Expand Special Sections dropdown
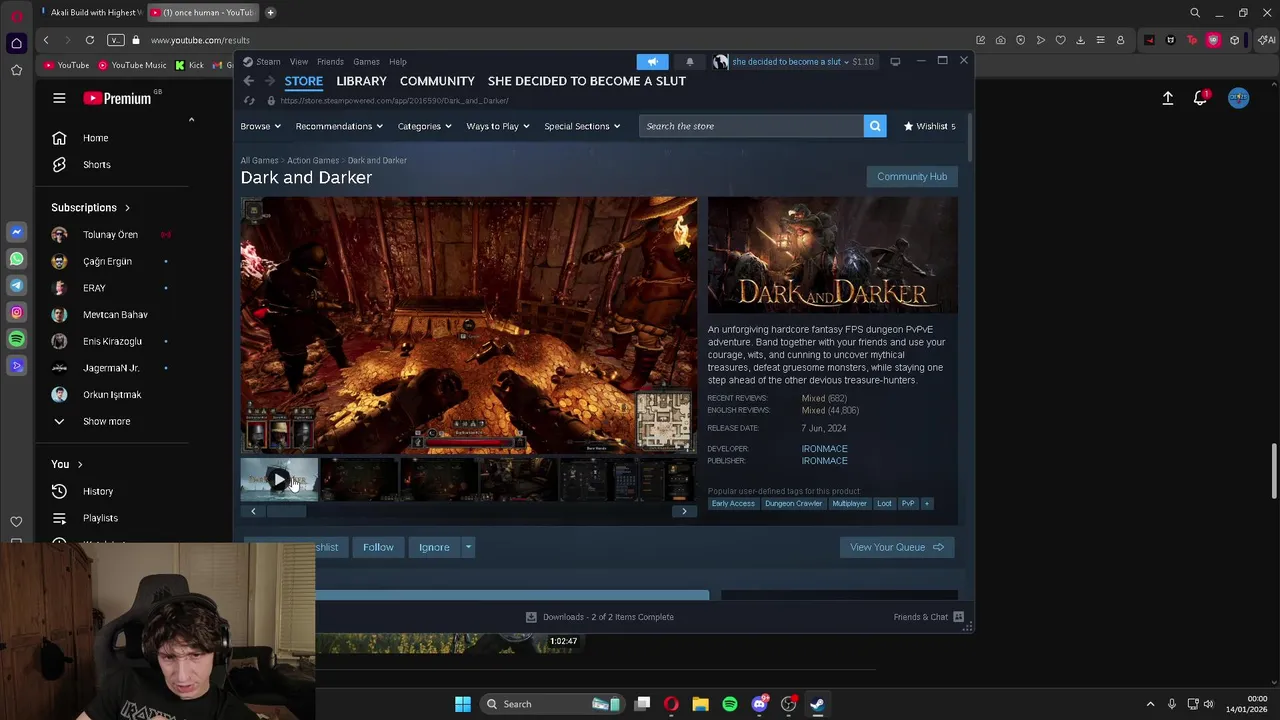The image size is (1280, 720). tap(582, 126)
